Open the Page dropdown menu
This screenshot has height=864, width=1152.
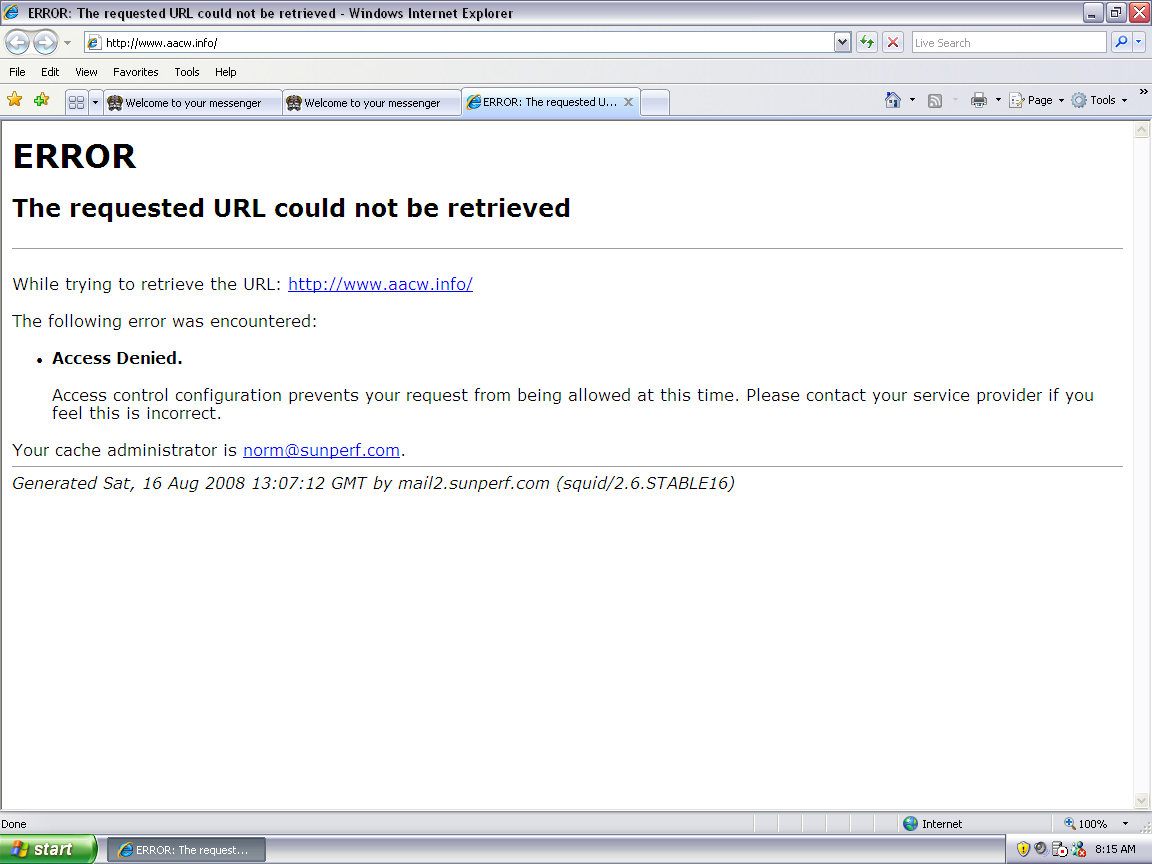pyautogui.click(x=1037, y=100)
